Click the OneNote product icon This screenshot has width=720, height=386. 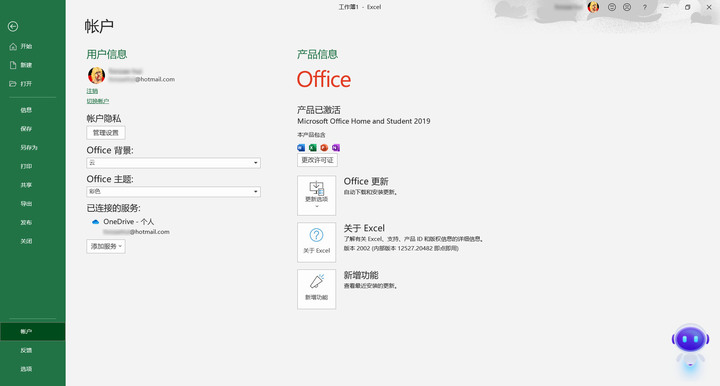click(x=336, y=148)
